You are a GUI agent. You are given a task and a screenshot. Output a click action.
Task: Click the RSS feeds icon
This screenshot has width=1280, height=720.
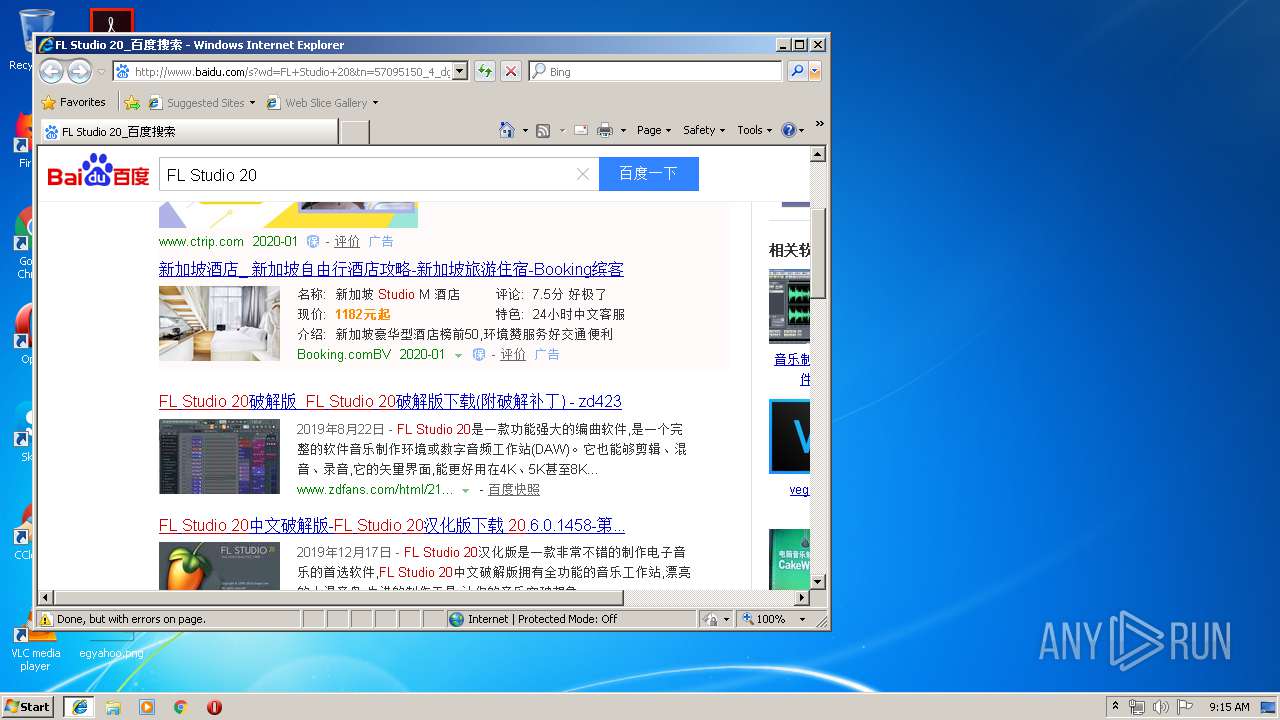click(543, 130)
